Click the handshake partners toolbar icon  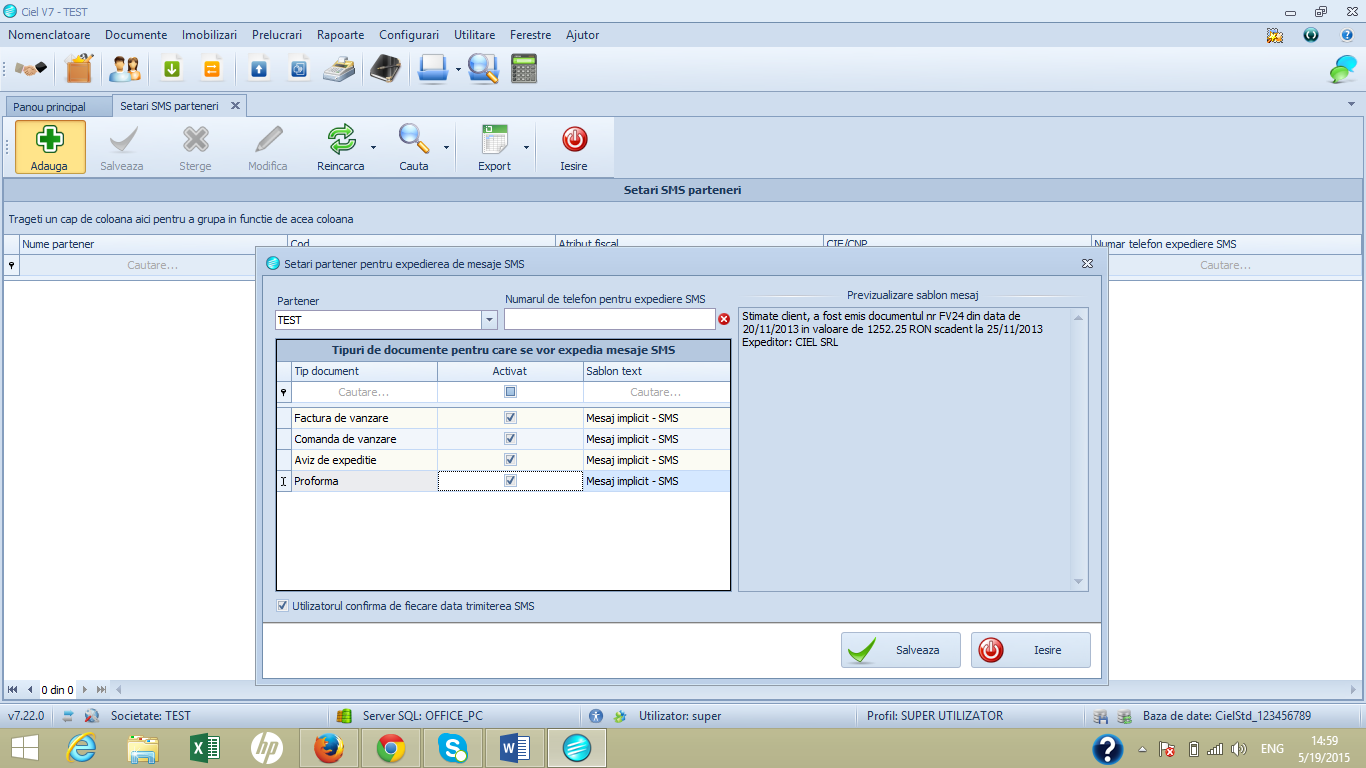(x=31, y=69)
